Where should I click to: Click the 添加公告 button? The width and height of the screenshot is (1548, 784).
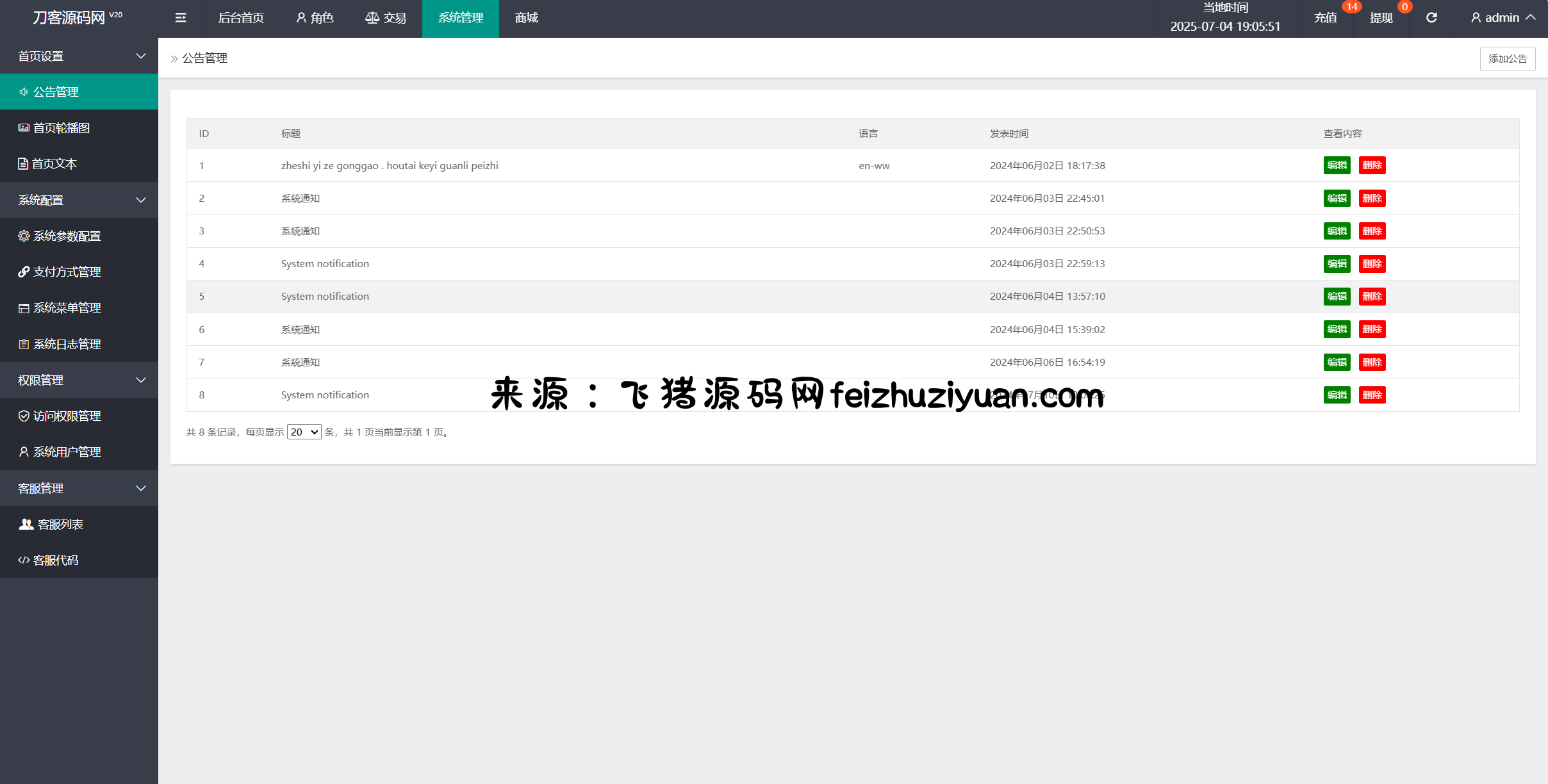(1507, 59)
